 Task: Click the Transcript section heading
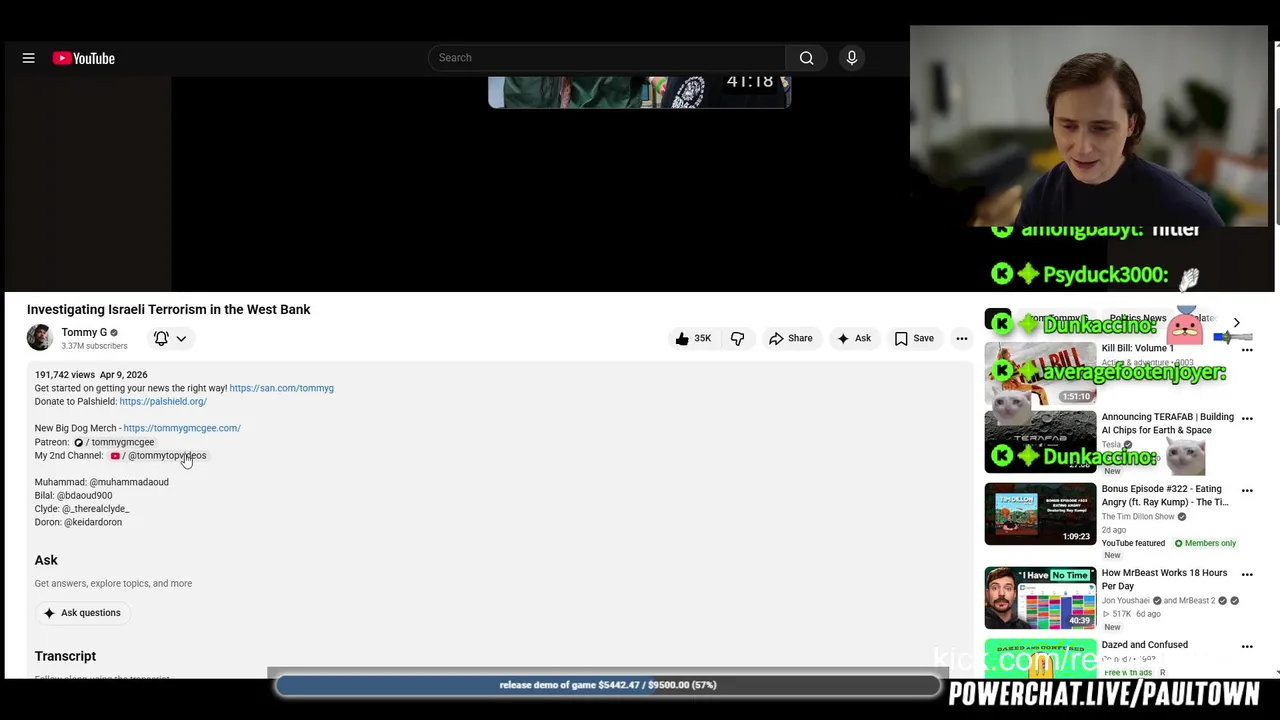point(65,656)
